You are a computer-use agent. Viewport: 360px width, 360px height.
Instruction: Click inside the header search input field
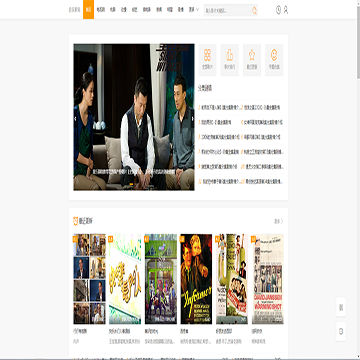pos(228,10)
